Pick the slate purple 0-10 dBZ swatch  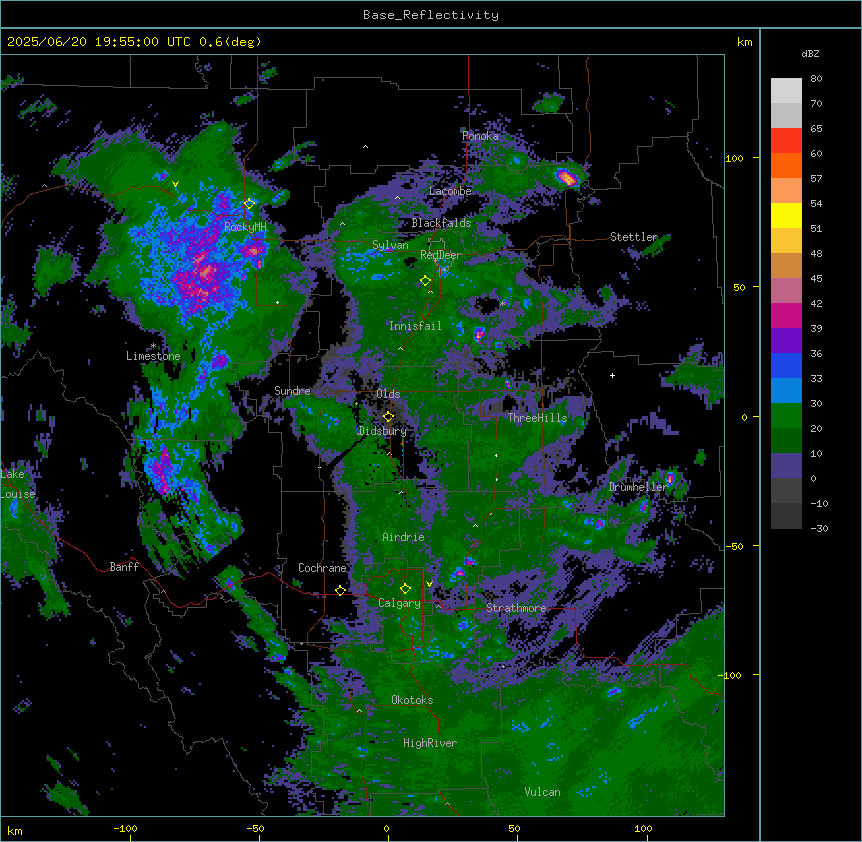tap(786, 466)
